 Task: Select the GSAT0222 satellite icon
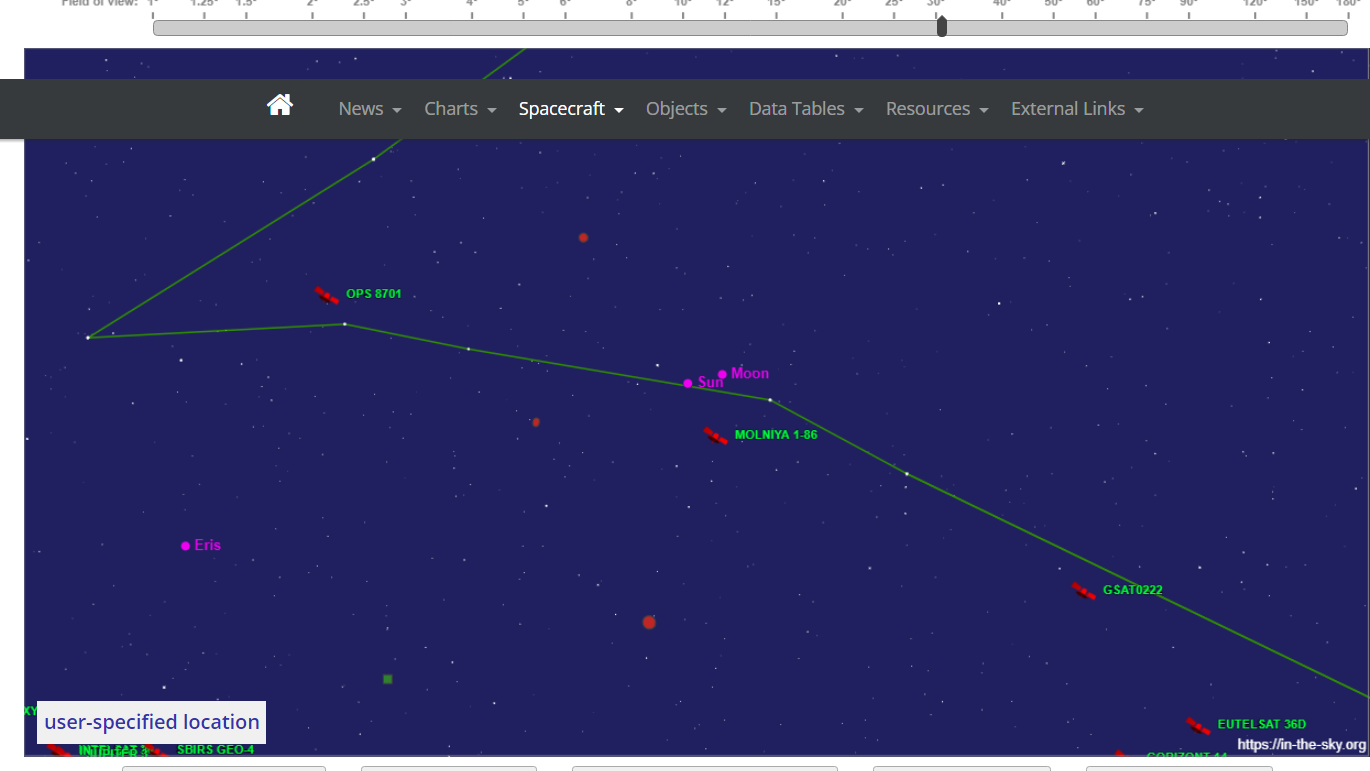[x=1084, y=591]
